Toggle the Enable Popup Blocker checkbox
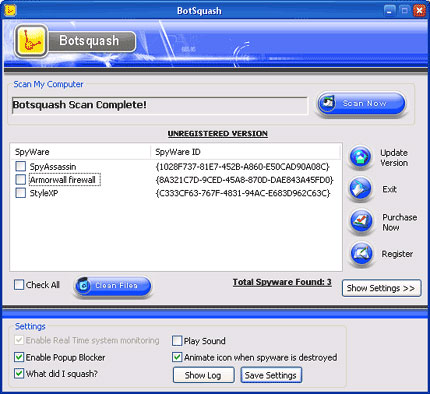 coord(19,357)
